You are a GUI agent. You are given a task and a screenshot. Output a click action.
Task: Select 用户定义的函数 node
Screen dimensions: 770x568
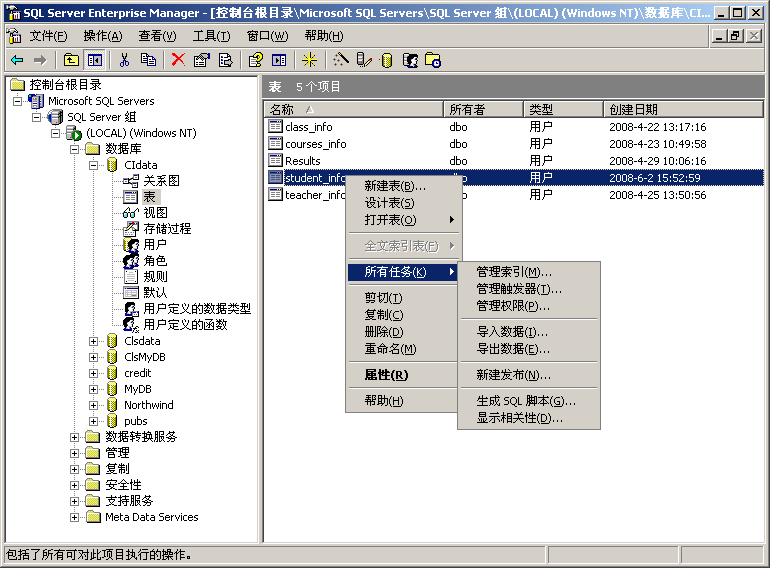click(x=186, y=325)
